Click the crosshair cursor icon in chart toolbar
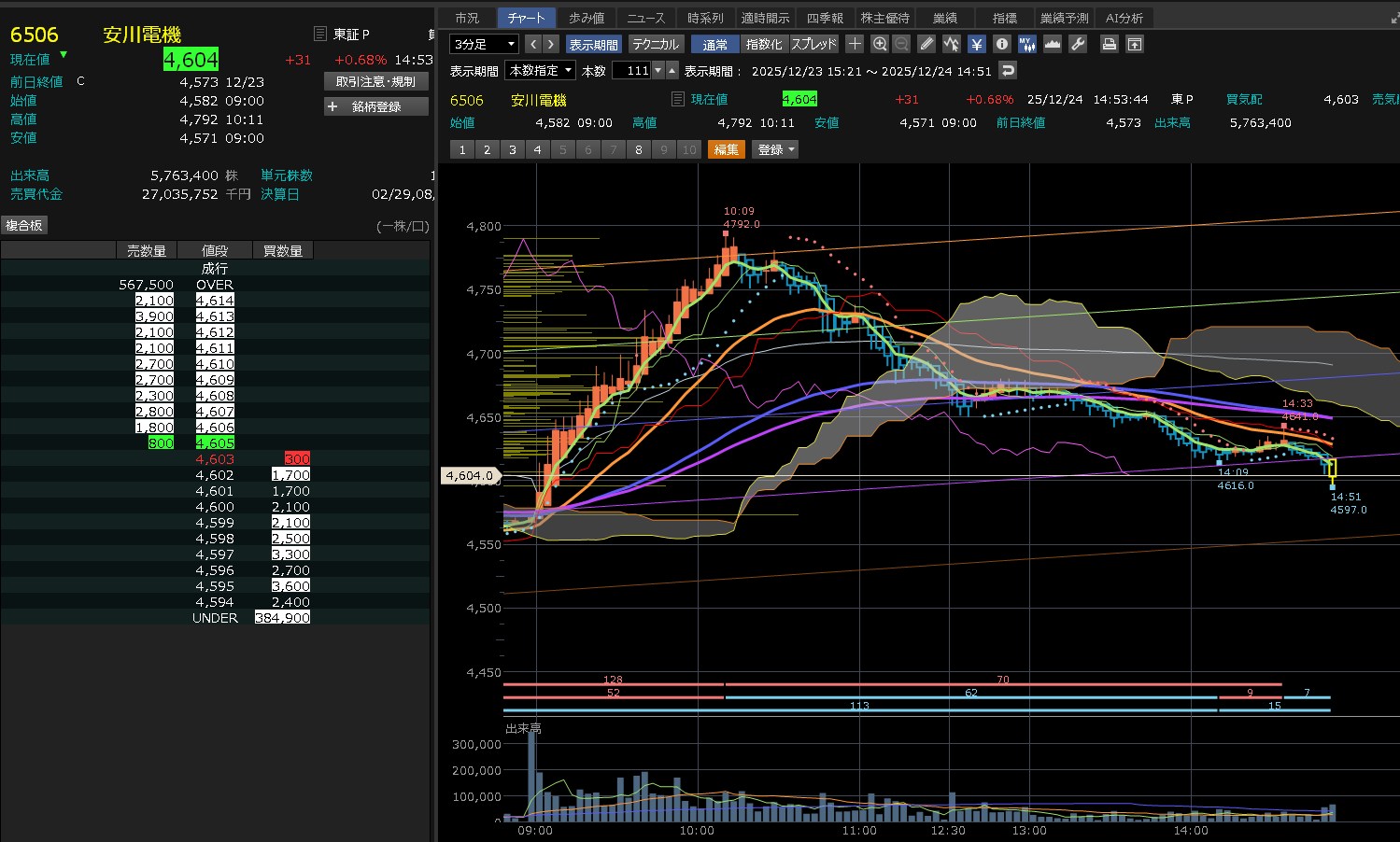The width and height of the screenshot is (1400, 842). [x=855, y=44]
